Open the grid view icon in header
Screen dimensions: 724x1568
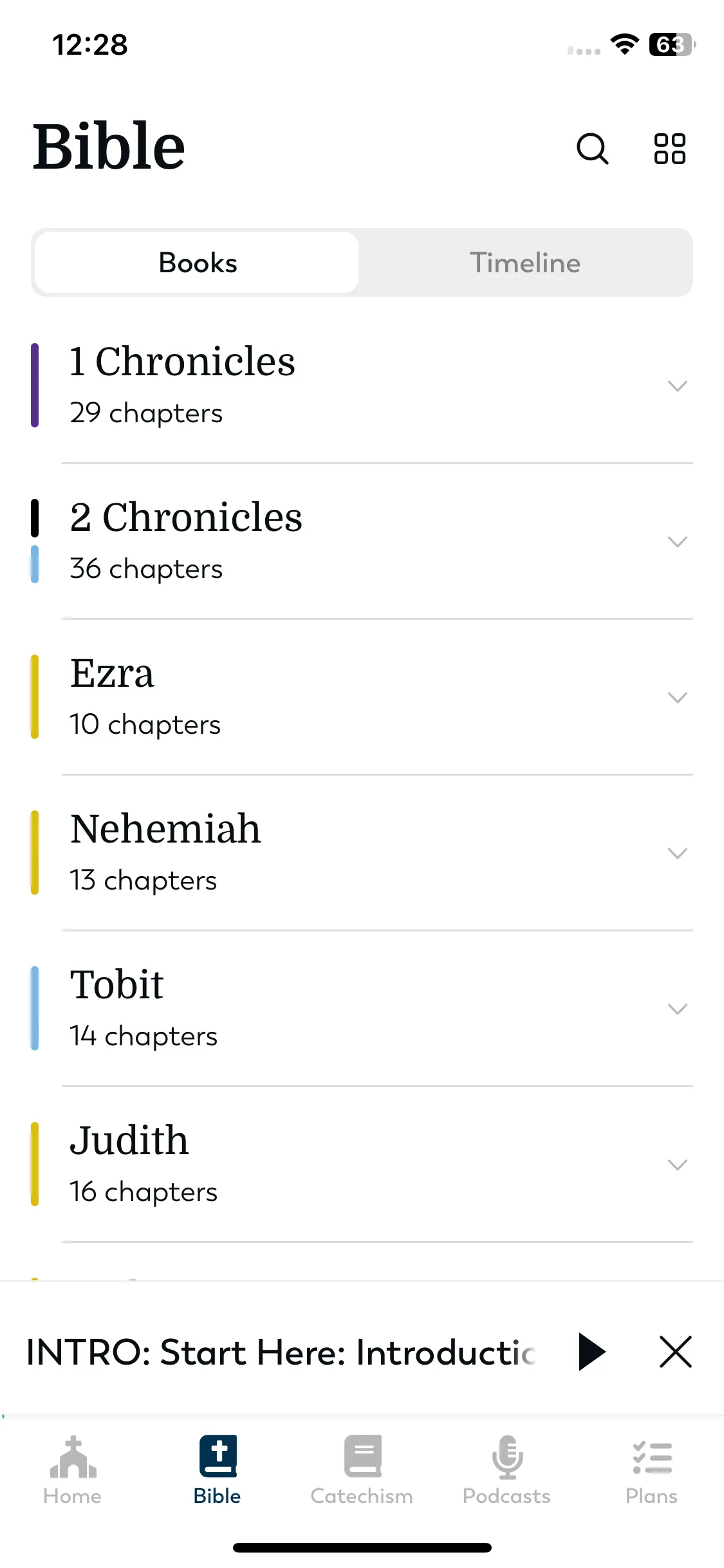669,149
